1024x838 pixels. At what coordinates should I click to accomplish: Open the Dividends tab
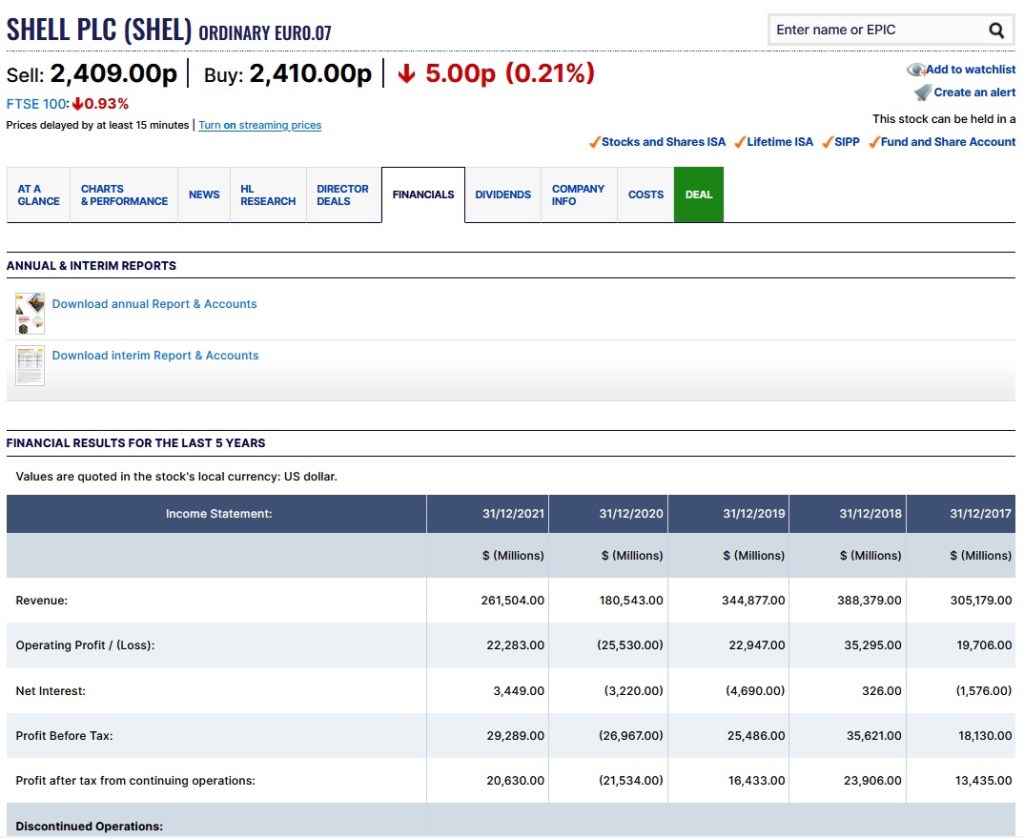[503, 195]
